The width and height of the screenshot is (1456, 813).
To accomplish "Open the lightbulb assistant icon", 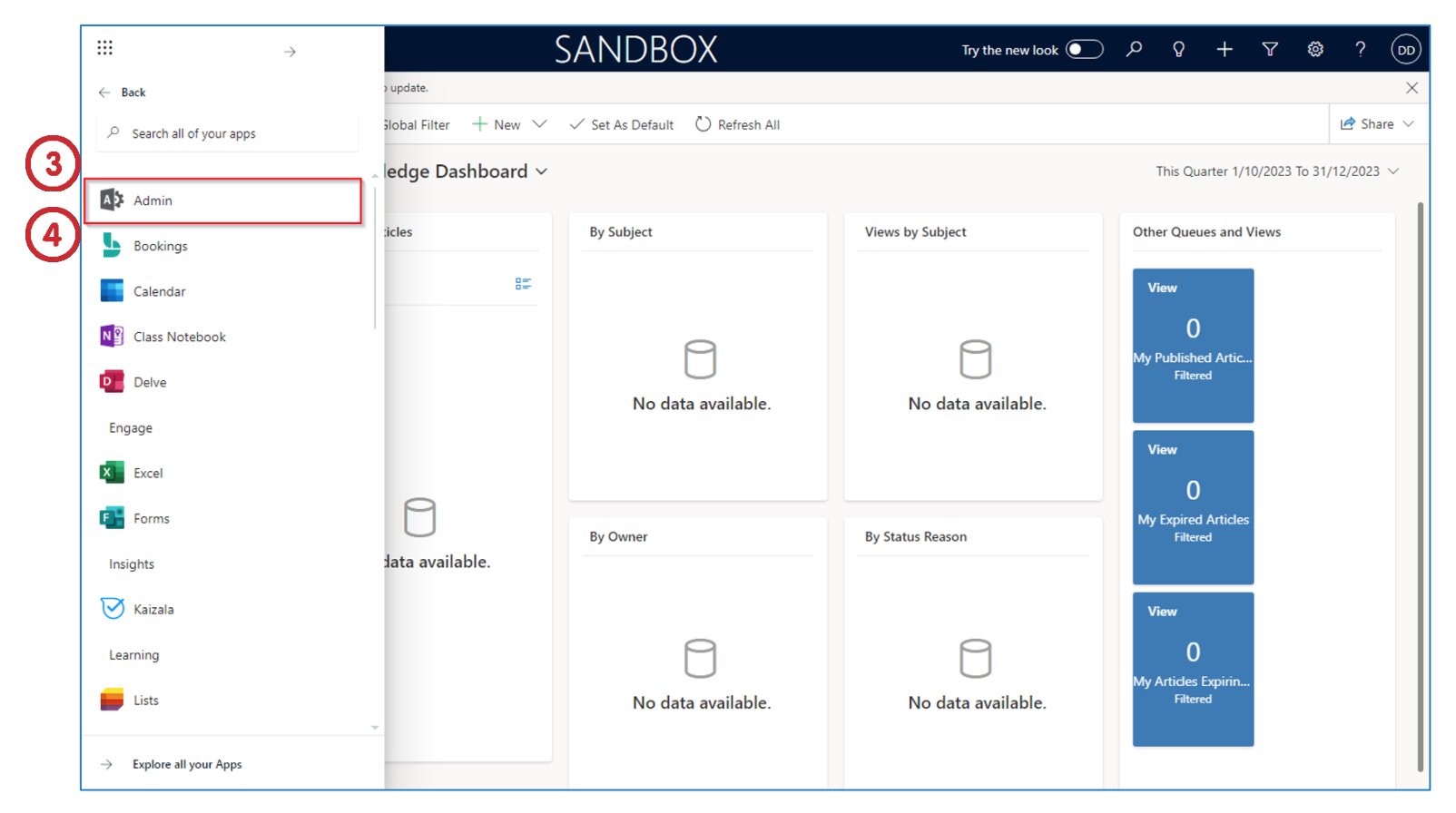I will (1178, 50).
